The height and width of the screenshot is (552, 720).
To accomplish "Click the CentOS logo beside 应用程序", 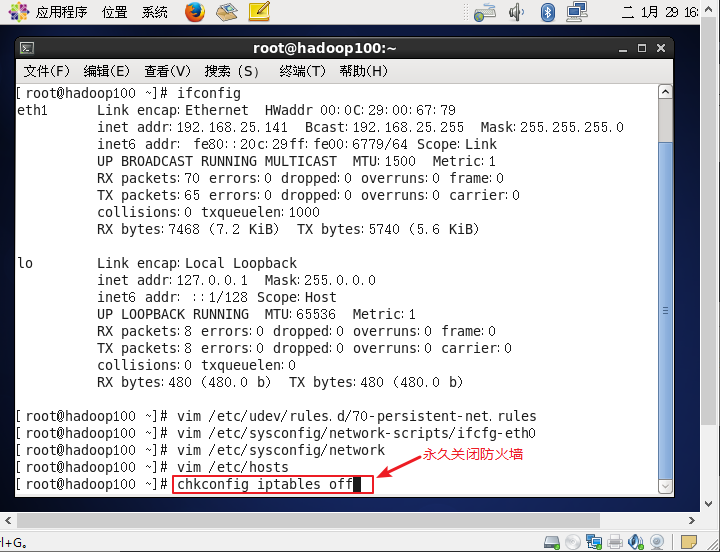I will [18, 12].
